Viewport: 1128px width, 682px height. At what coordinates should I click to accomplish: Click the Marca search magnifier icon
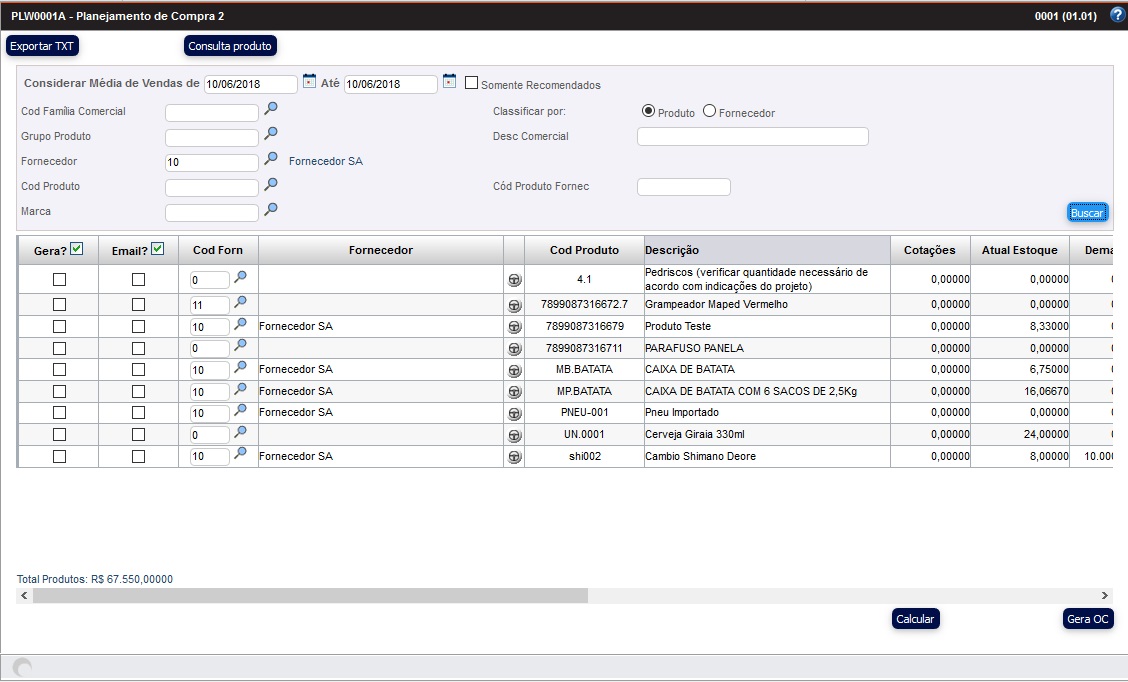pos(271,210)
